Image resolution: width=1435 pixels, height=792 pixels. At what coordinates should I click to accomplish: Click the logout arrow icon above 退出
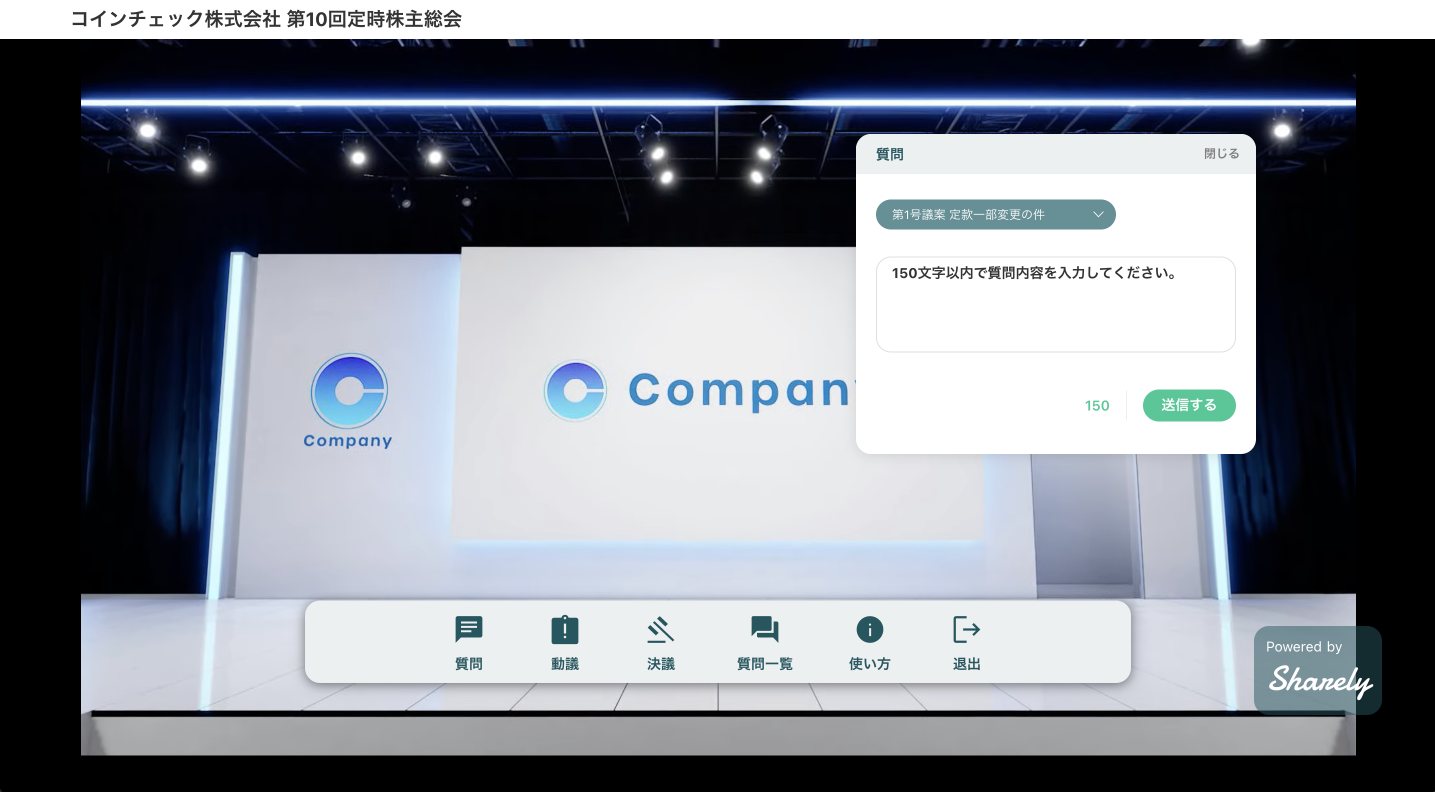pyautogui.click(x=965, y=628)
